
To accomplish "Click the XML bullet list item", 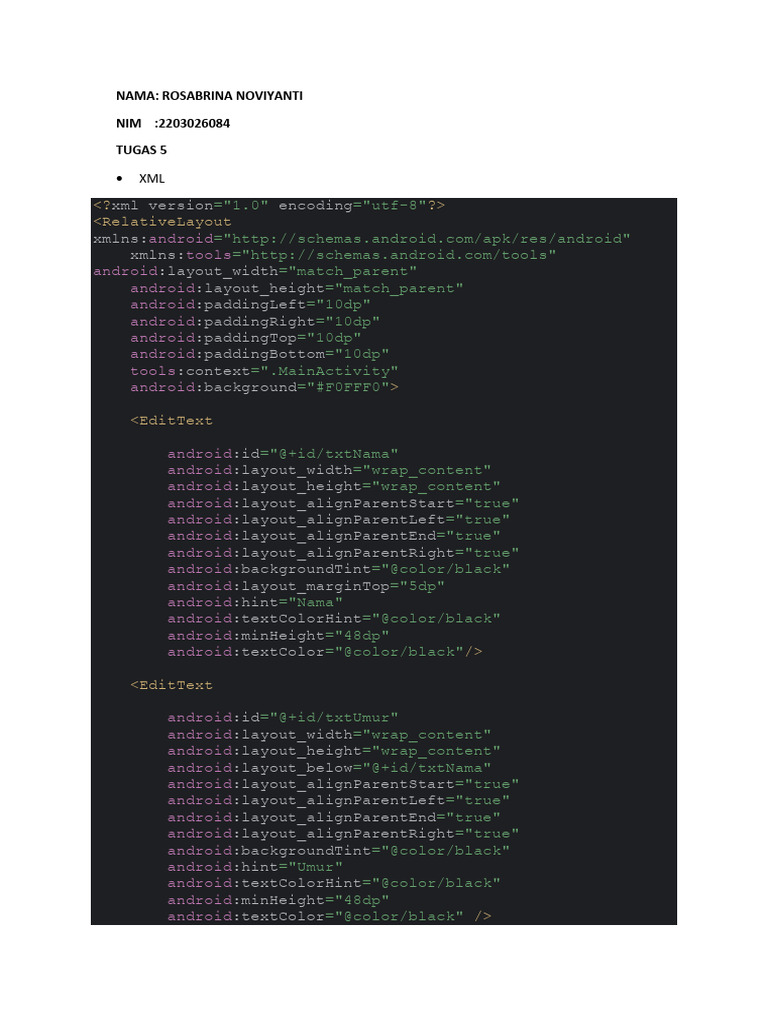I will 151,178.
